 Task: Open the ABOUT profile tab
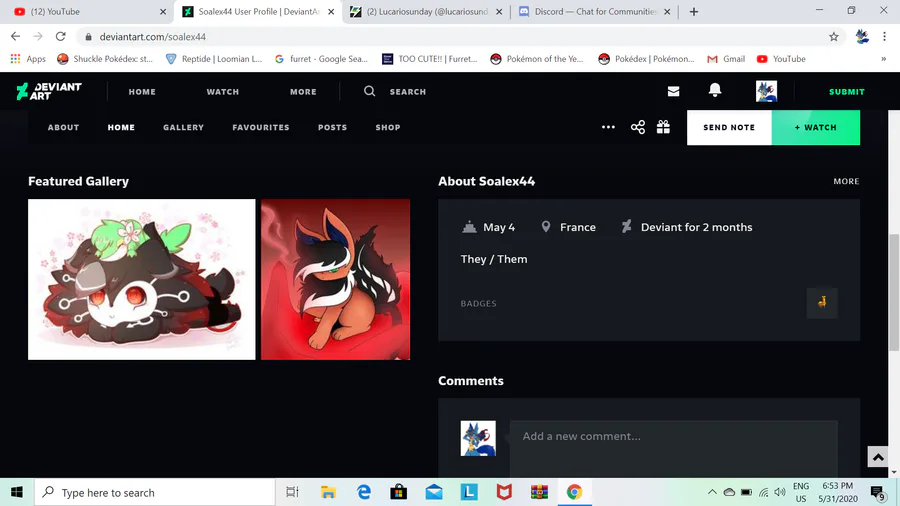click(63, 127)
